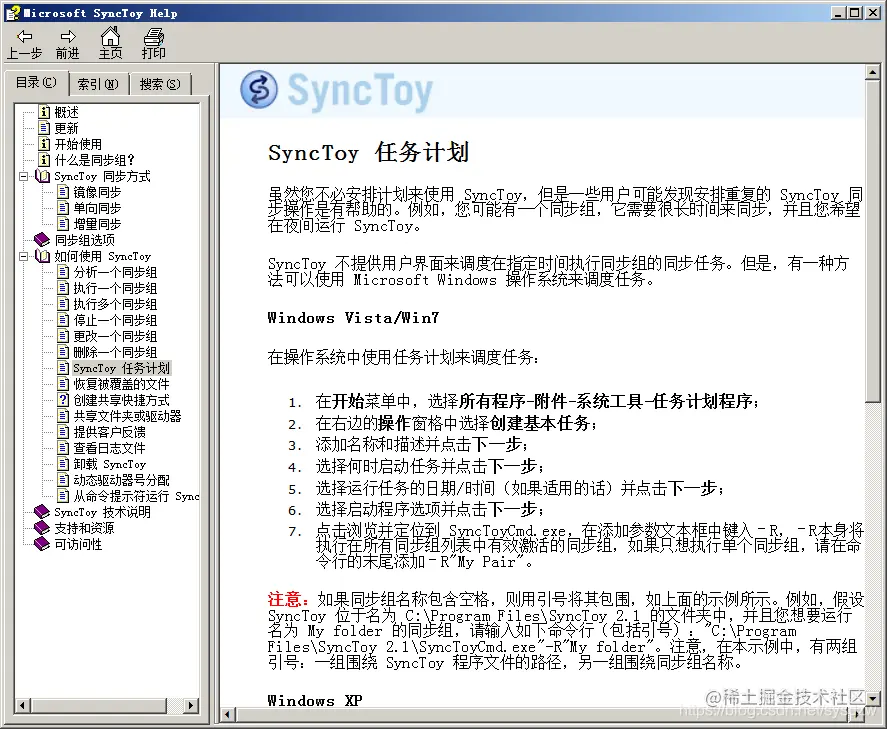This screenshot has width=887, height=729.
Task: Open 查看日志文件 topic
Action: coord(109,448)
